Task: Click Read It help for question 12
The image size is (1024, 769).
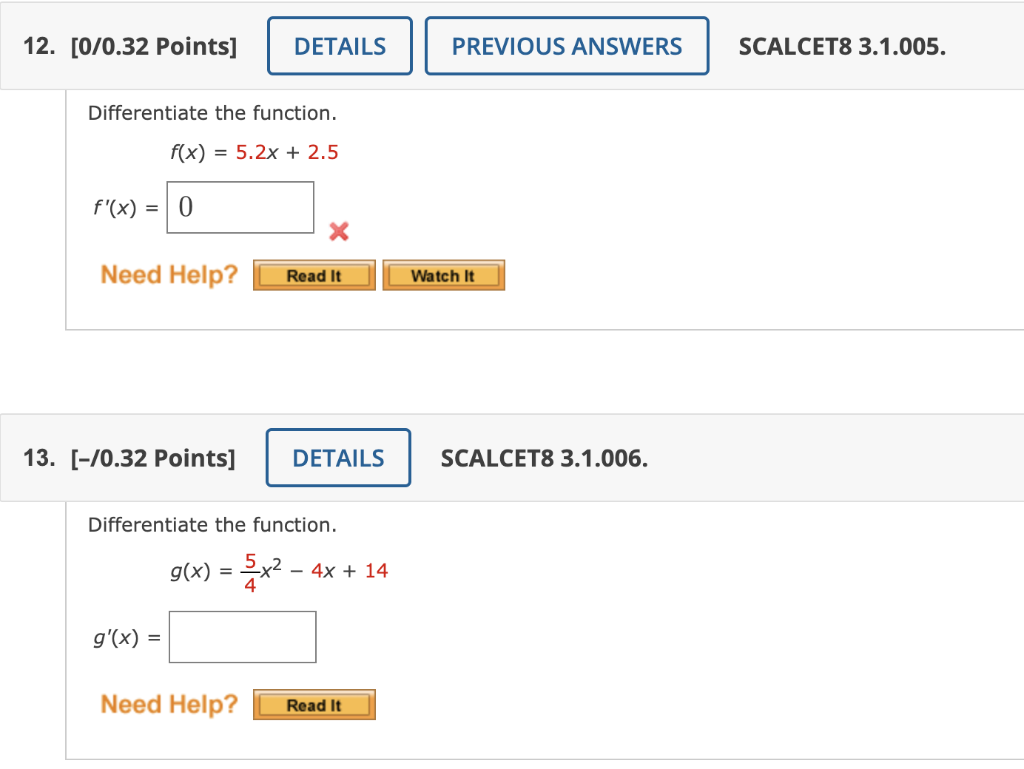Action: point(313,275)
